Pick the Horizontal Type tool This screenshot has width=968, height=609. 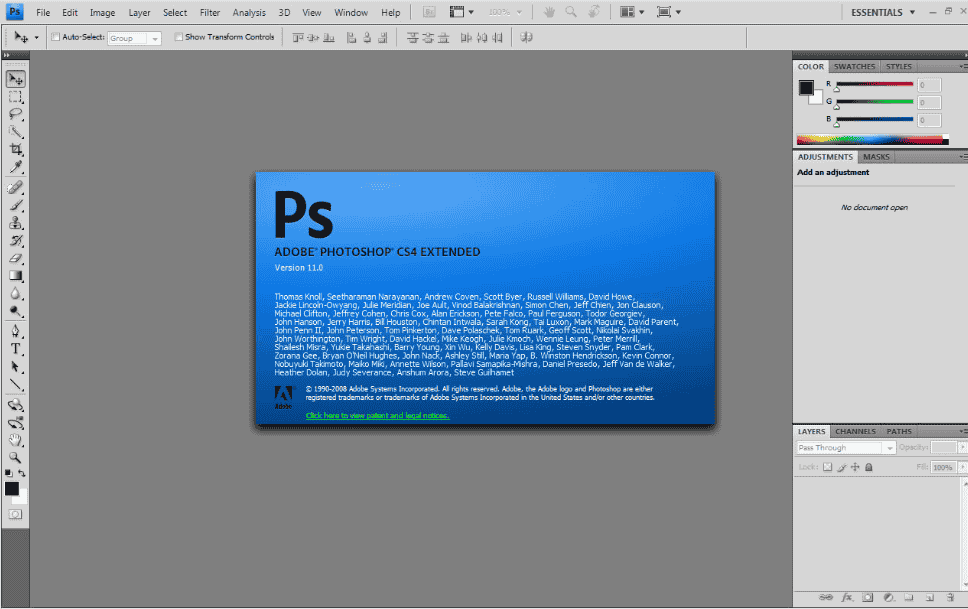pyautogui.click(x=16, y=349)
